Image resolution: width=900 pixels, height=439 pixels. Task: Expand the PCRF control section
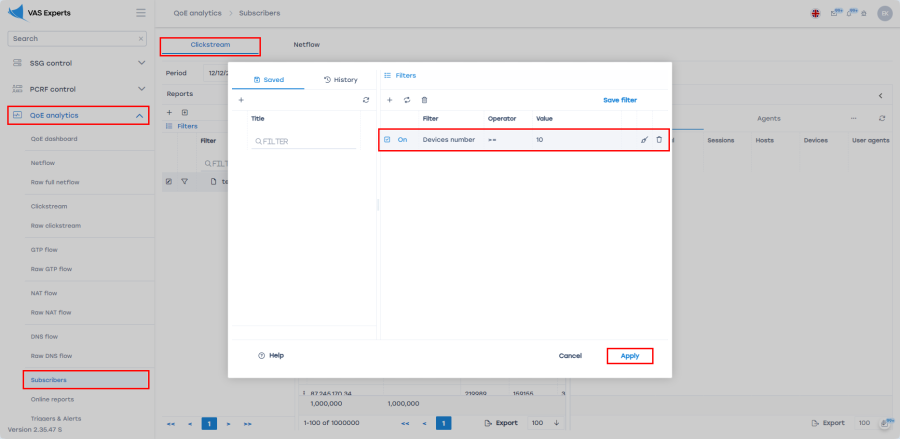pos(140,89)
